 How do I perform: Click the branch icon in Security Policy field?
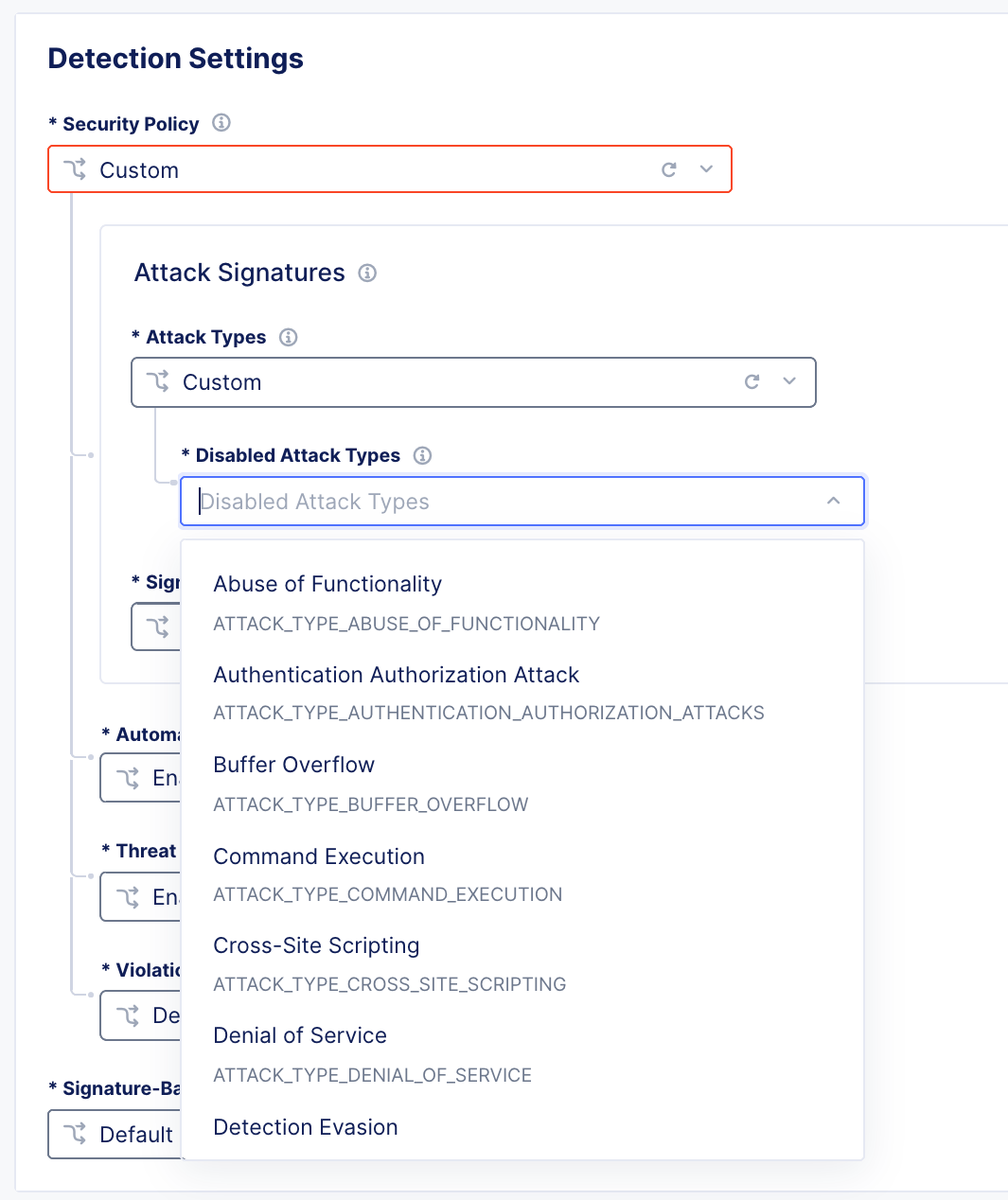coord(76,169)
